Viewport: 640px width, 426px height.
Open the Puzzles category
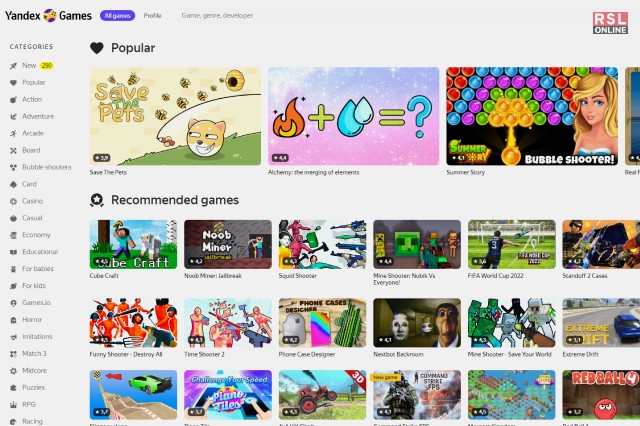33,387
